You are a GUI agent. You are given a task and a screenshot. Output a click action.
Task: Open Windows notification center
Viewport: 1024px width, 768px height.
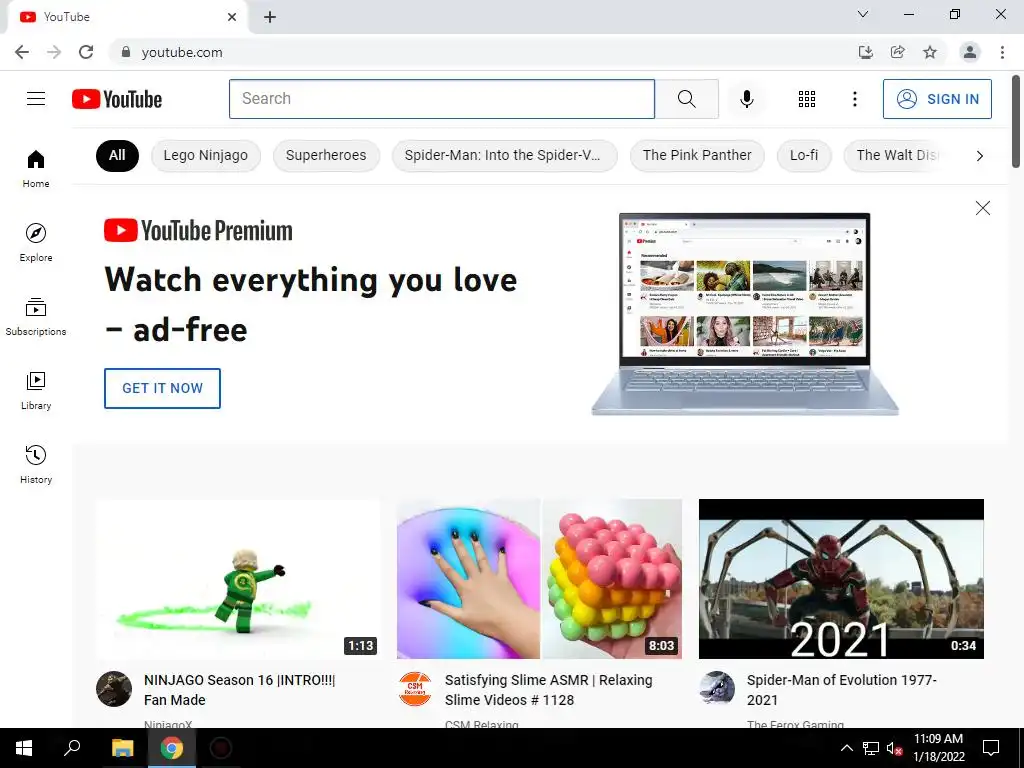(x=991, y=748)
